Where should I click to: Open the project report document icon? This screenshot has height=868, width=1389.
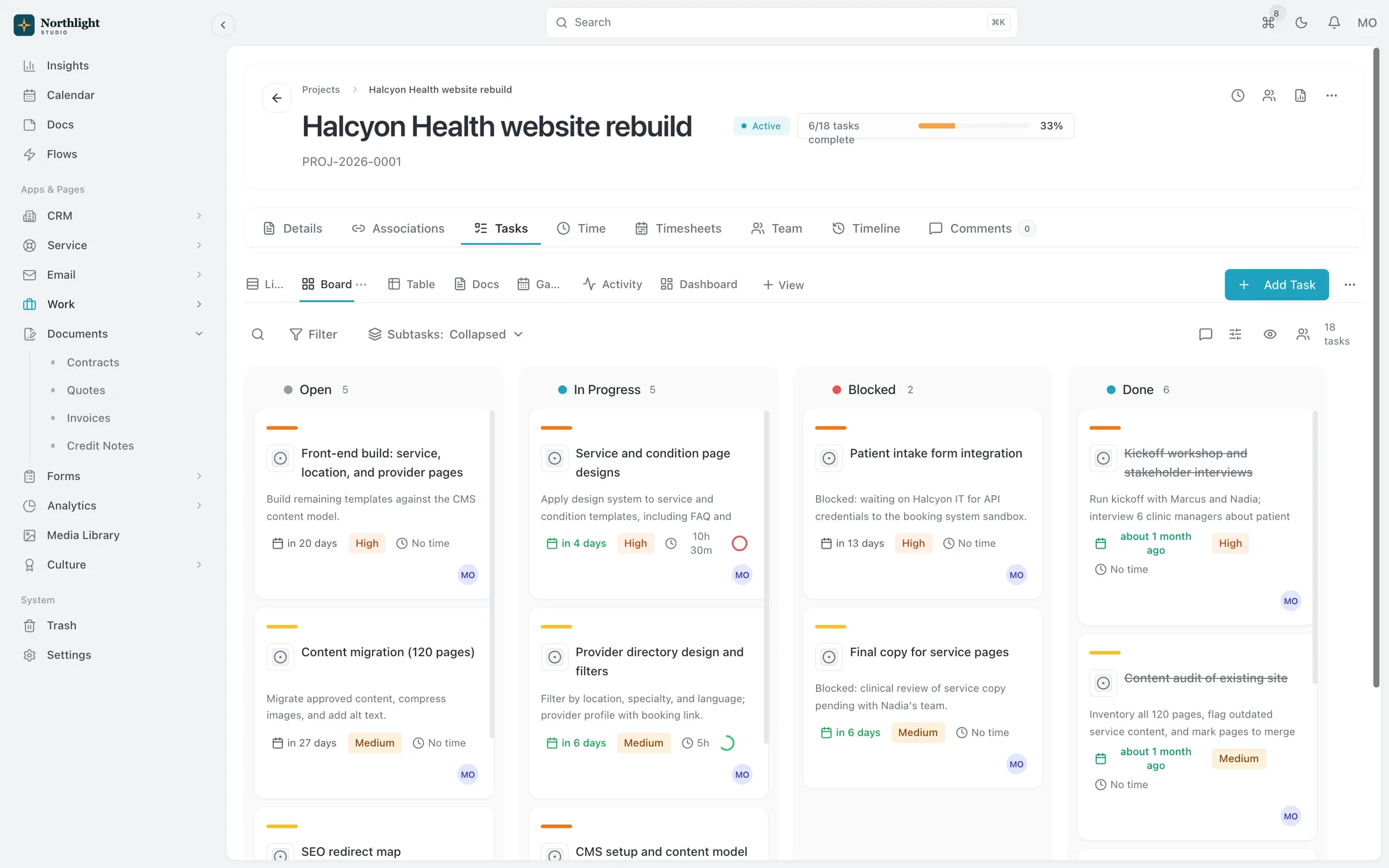[x=1300, y=95]
